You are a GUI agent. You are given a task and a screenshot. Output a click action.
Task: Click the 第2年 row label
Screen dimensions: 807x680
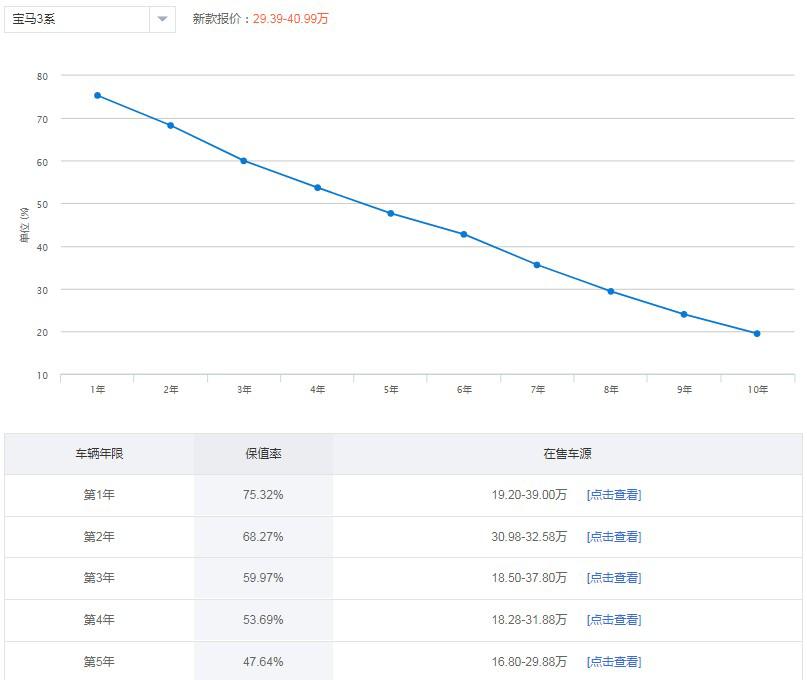99,537
